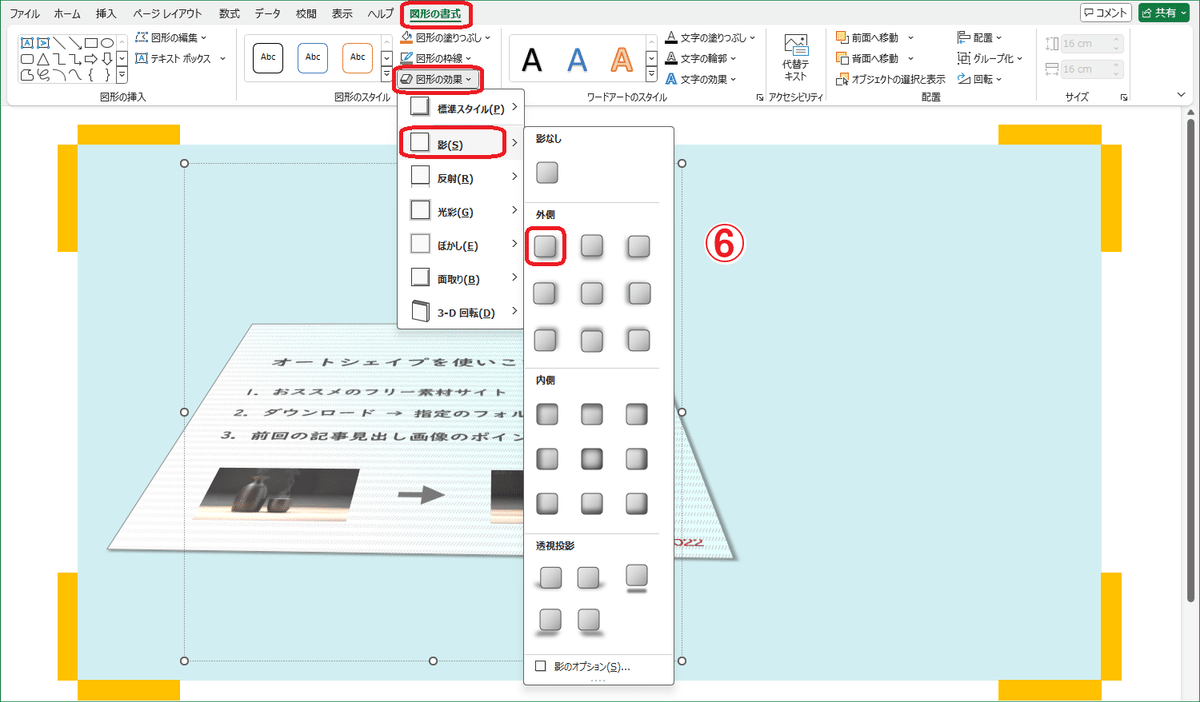Click the 共有 share button

(1163, 13)
